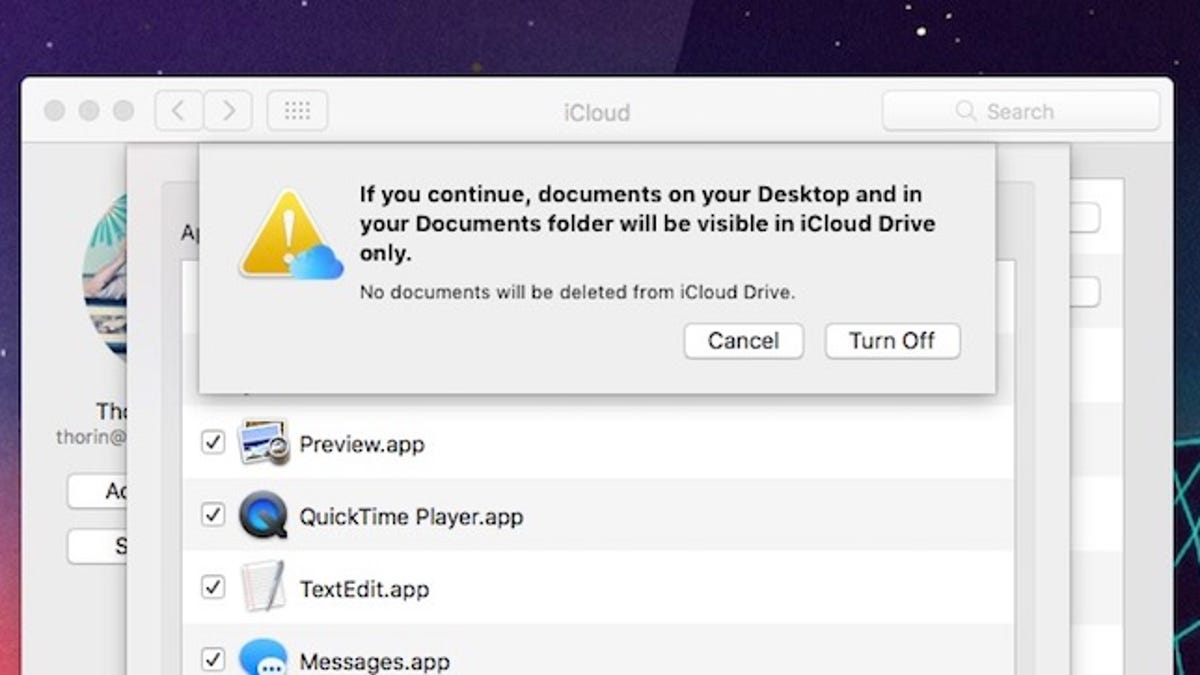Uncheck the QuickTime Player.app checkbox
This screenshot has width=1200, height=675.
(213, 515)
